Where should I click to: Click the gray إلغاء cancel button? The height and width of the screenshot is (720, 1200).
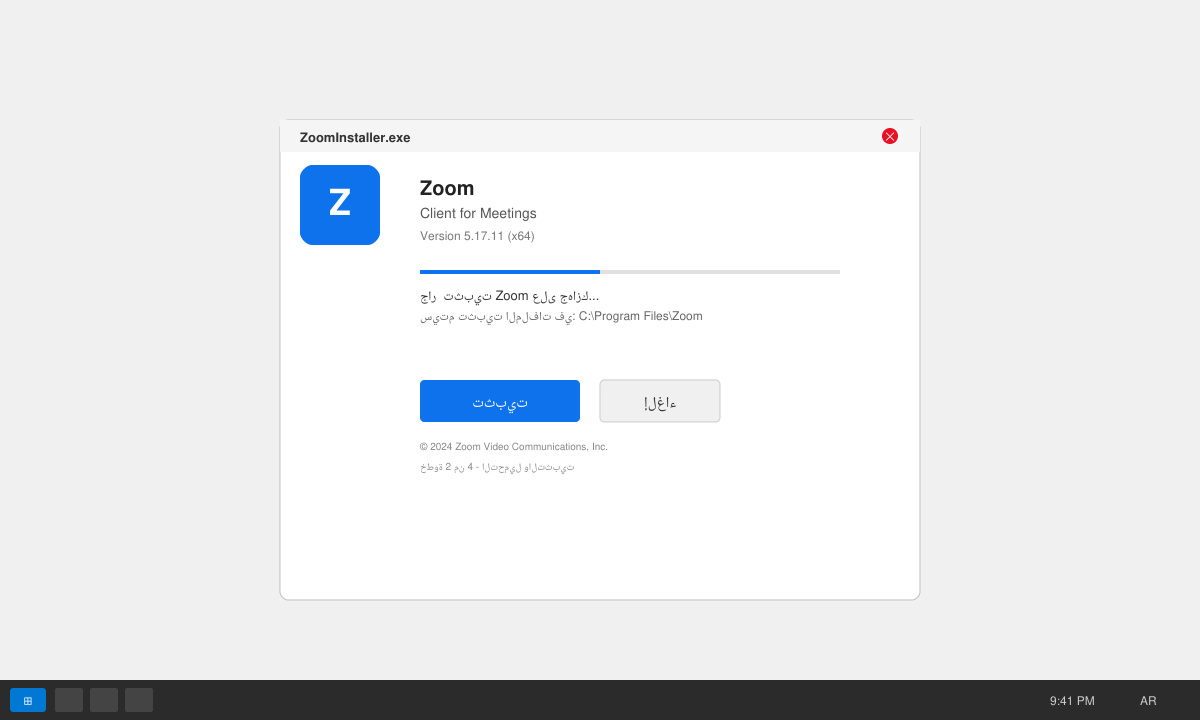(x=660, y=401)
